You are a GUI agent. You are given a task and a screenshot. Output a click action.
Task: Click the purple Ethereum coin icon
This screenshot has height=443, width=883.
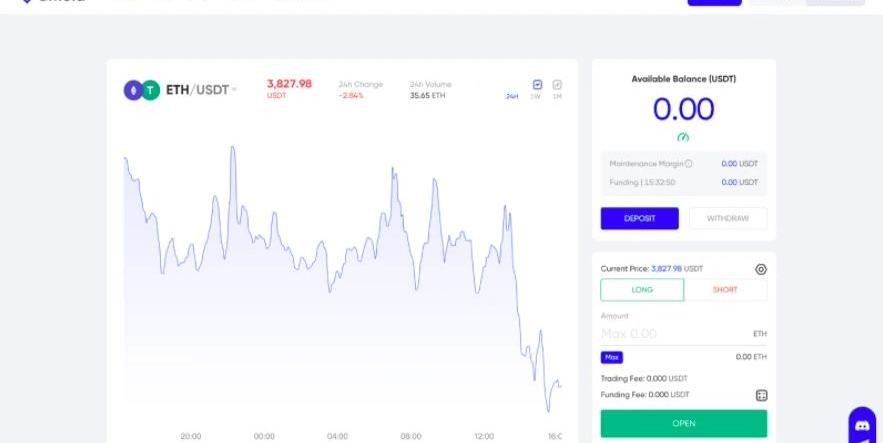click(133, 90)
